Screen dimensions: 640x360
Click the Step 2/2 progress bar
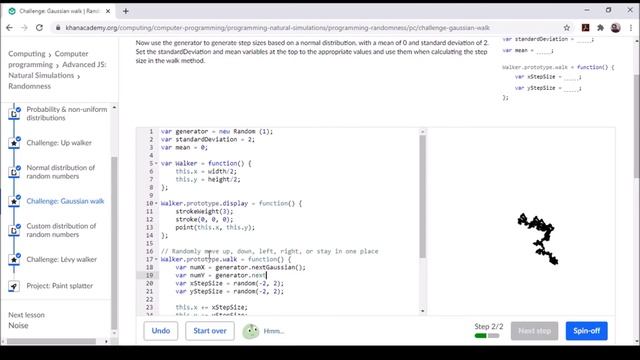[x=487, y=336]
